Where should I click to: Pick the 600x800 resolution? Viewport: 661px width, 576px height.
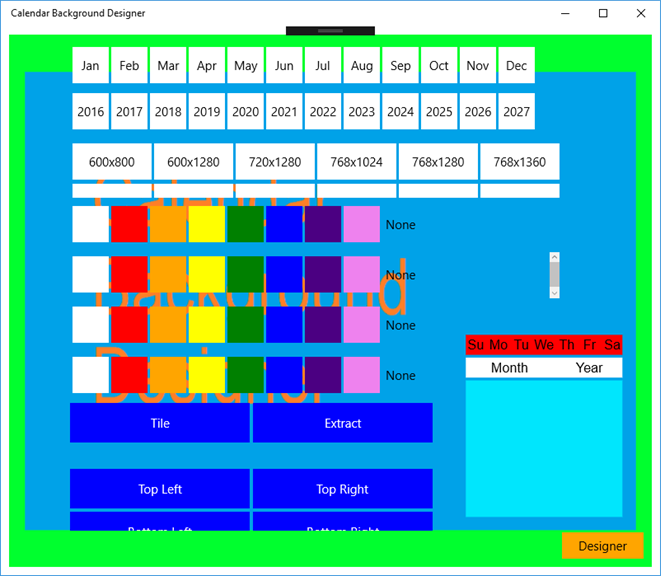click(x=112, y=161)
